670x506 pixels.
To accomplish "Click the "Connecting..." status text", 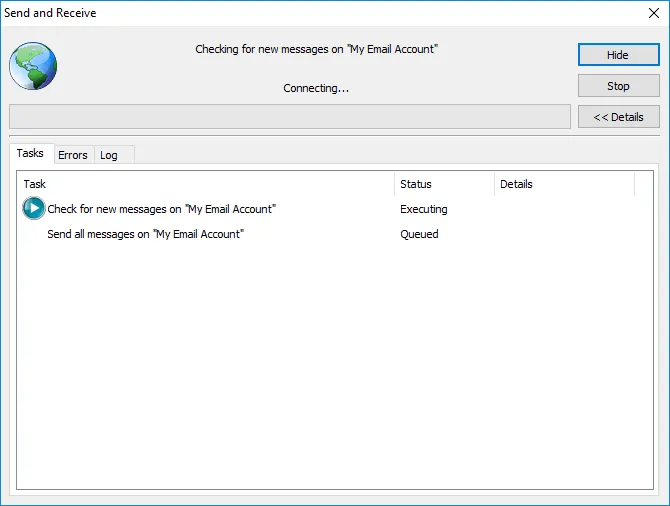I will pos(316,88).
